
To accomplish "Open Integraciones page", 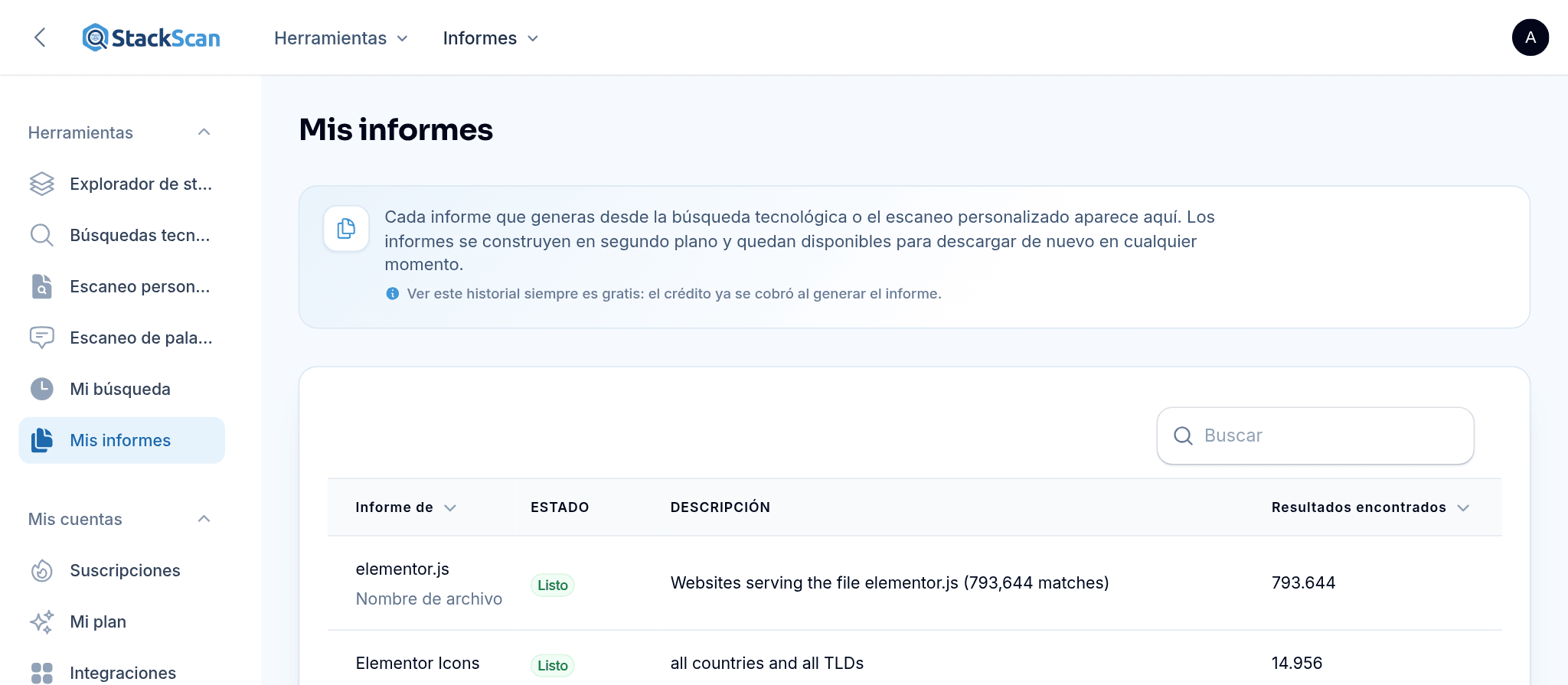I will (122, 673).
